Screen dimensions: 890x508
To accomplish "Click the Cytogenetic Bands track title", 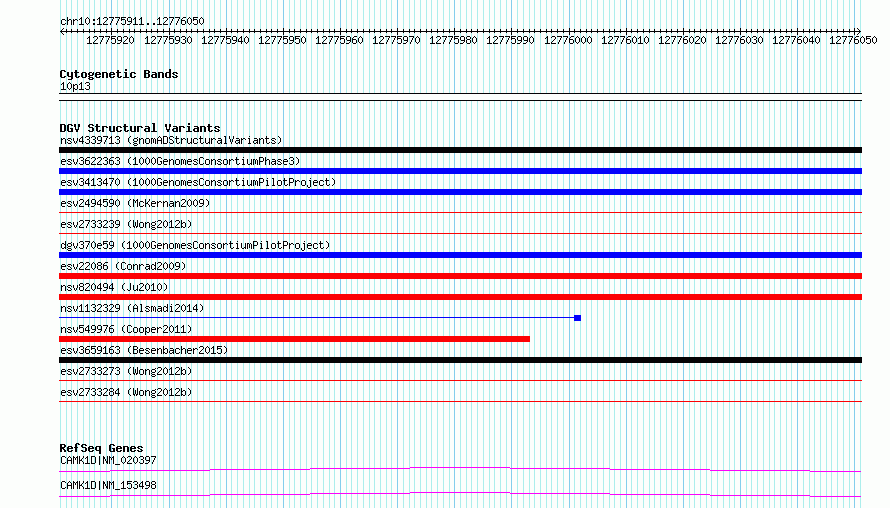I will point(119,74).
